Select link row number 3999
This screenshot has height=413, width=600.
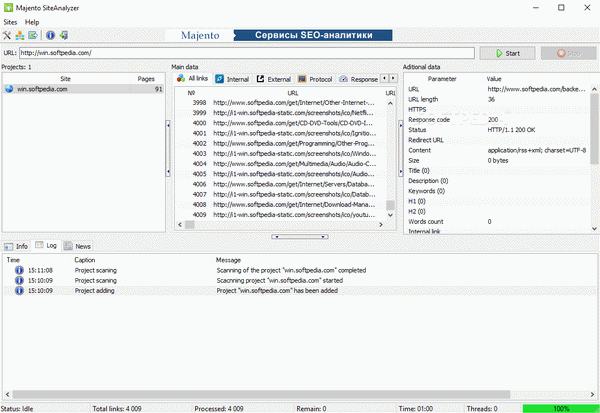point(280,113)
